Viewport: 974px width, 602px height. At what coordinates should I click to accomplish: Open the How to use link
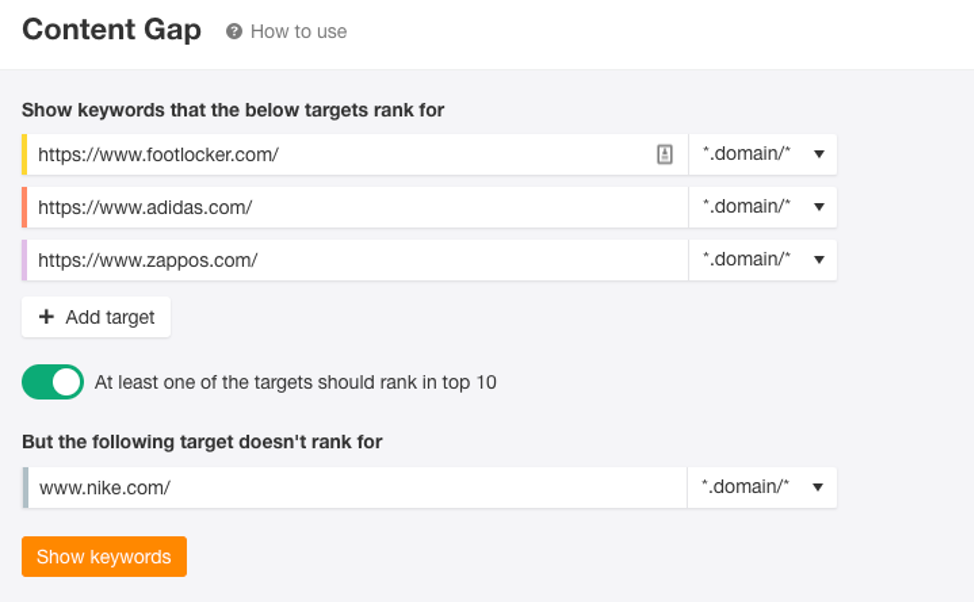point(298,31)
